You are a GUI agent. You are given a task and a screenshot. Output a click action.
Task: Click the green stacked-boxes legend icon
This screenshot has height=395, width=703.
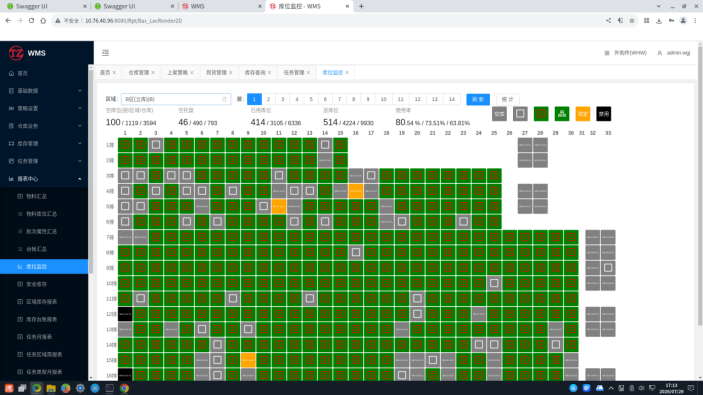(562, 114)
